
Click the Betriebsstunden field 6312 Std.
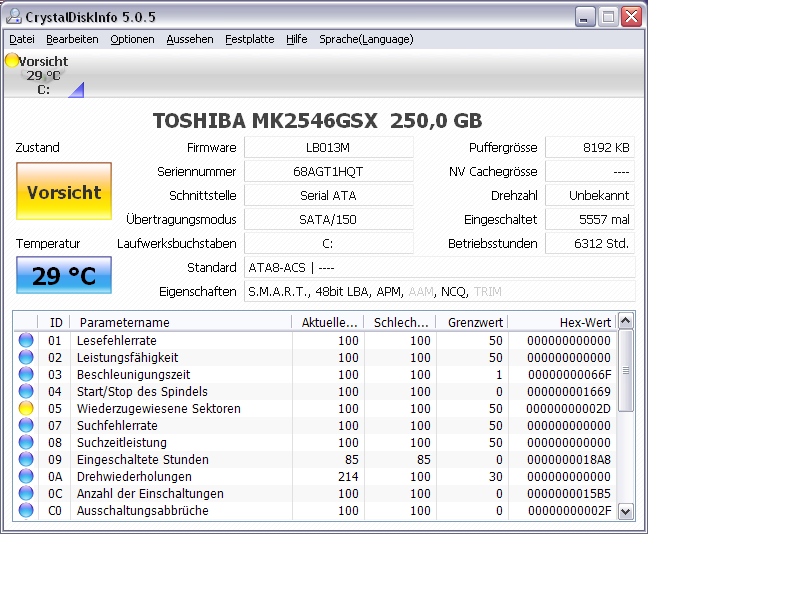tap(590, 243)
